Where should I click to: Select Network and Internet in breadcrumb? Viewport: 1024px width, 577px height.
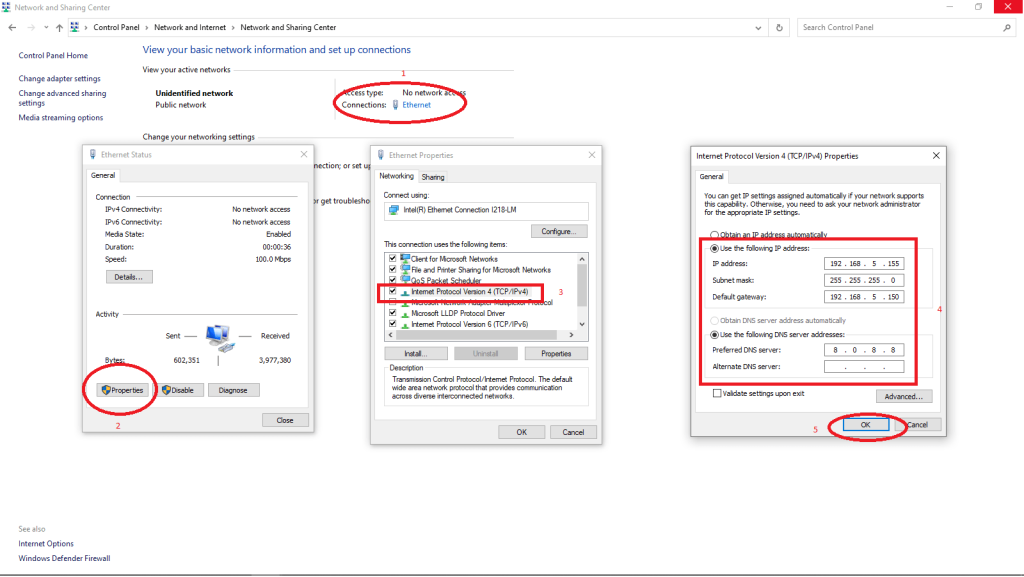(190, 27)
